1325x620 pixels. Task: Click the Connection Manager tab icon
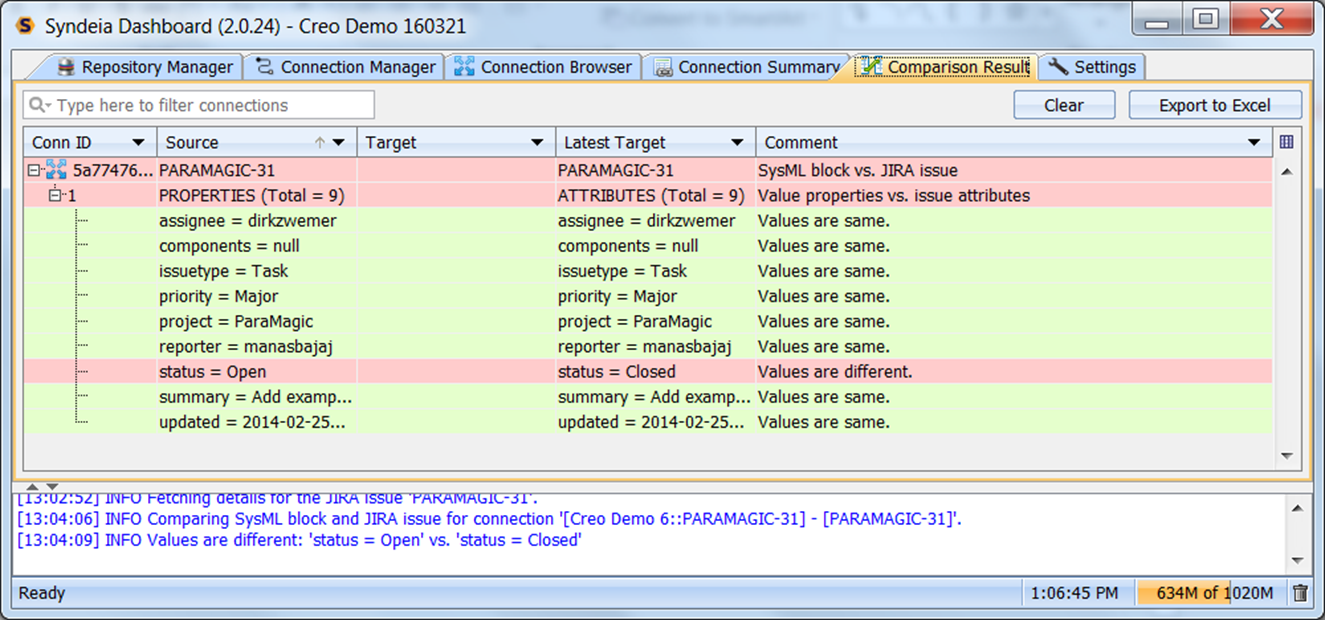coord(265,67)
